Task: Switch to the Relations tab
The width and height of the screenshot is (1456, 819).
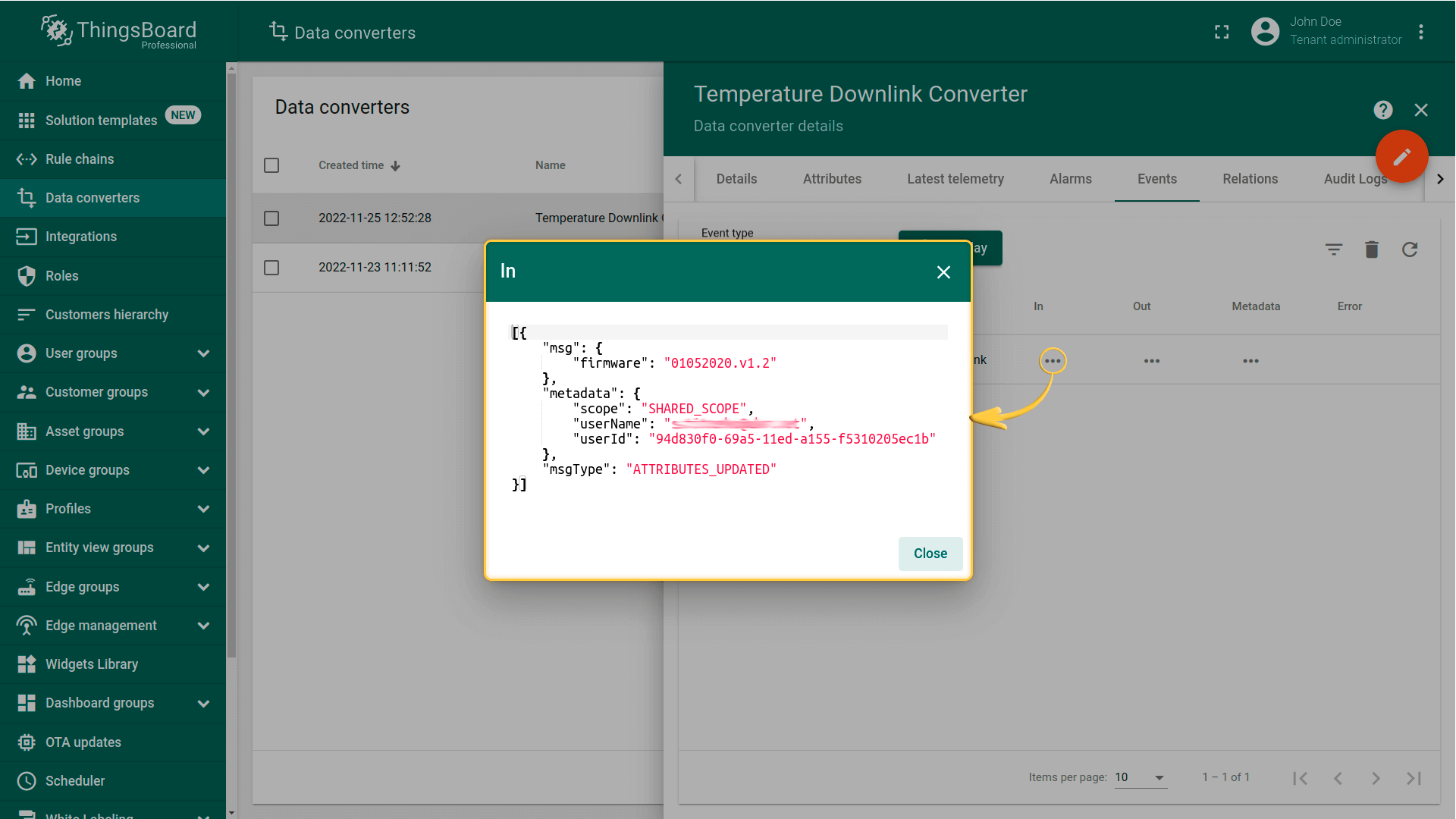Action: pyautogui.click(x=1250, y=179)
